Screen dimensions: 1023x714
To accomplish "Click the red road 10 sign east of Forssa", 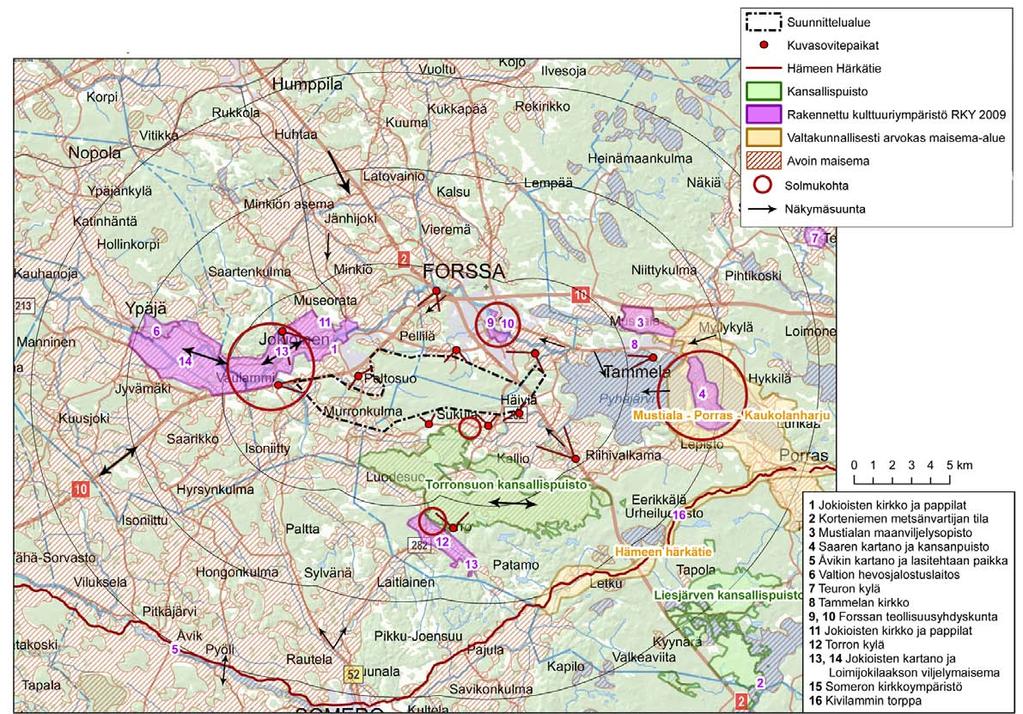I will (x=581, y=295).
